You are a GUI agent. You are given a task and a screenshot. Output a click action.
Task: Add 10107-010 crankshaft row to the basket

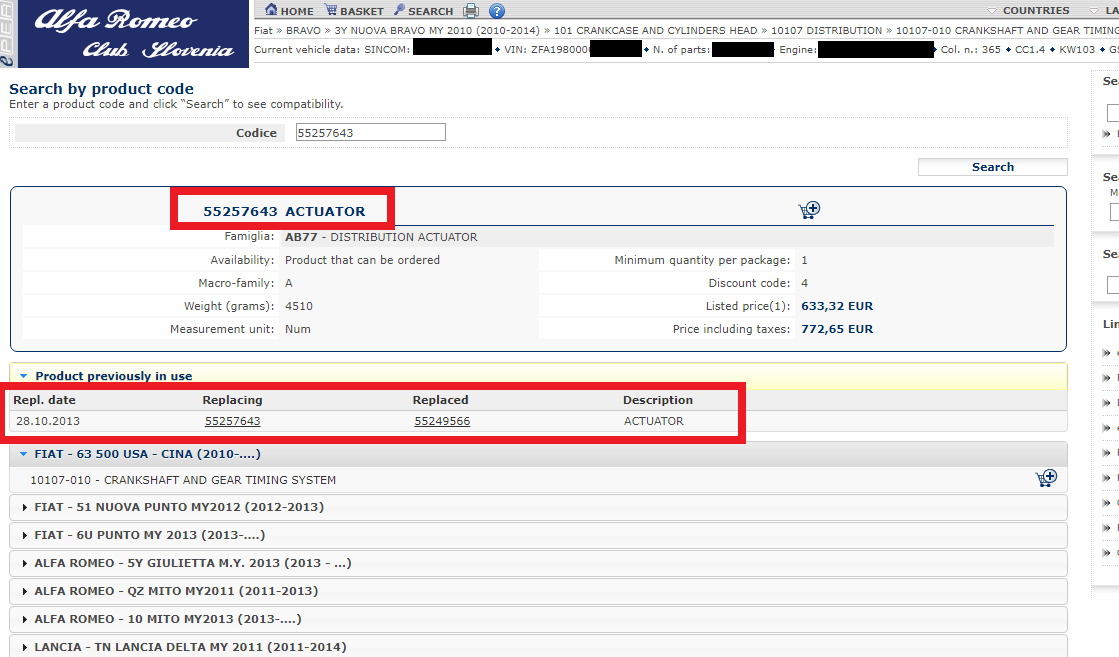[1046, 478]
